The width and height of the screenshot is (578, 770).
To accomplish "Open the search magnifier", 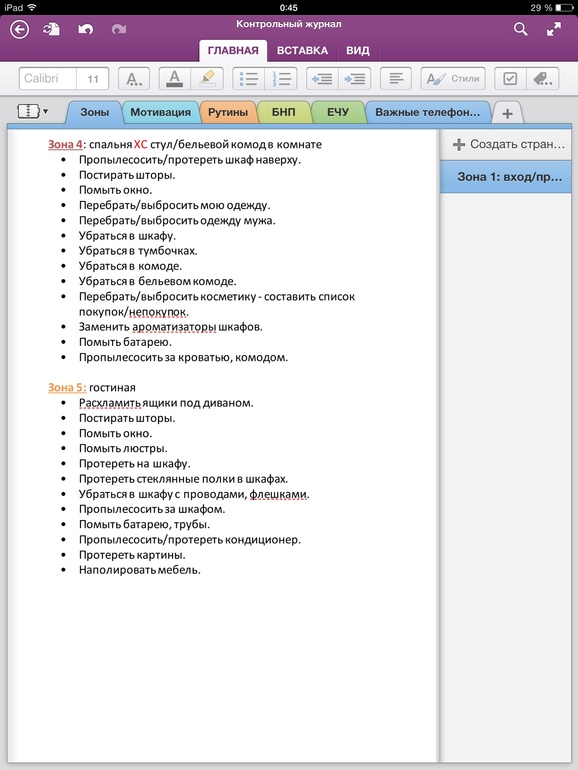I will click(521, 29).
